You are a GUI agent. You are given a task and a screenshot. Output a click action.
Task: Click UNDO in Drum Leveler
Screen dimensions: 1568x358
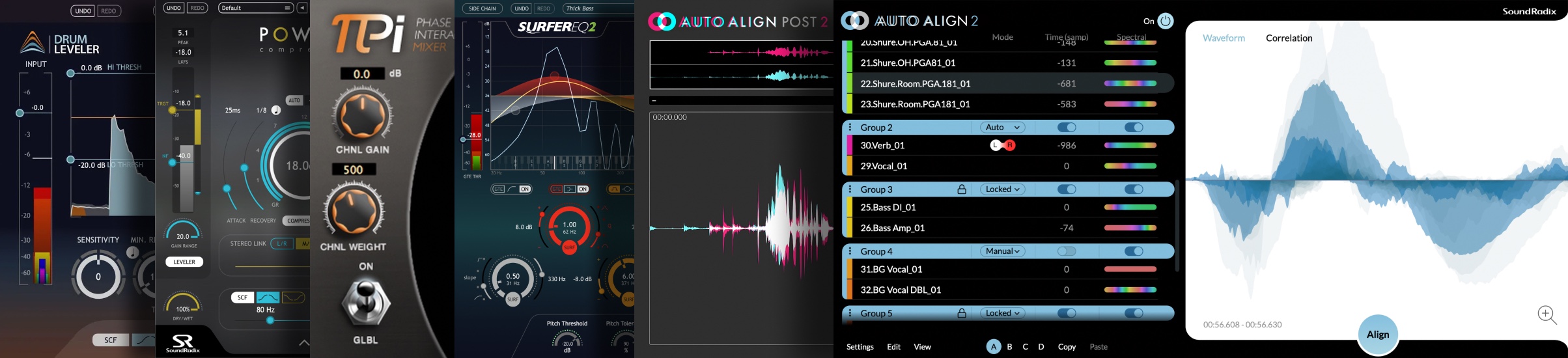[x=83, y=11]
